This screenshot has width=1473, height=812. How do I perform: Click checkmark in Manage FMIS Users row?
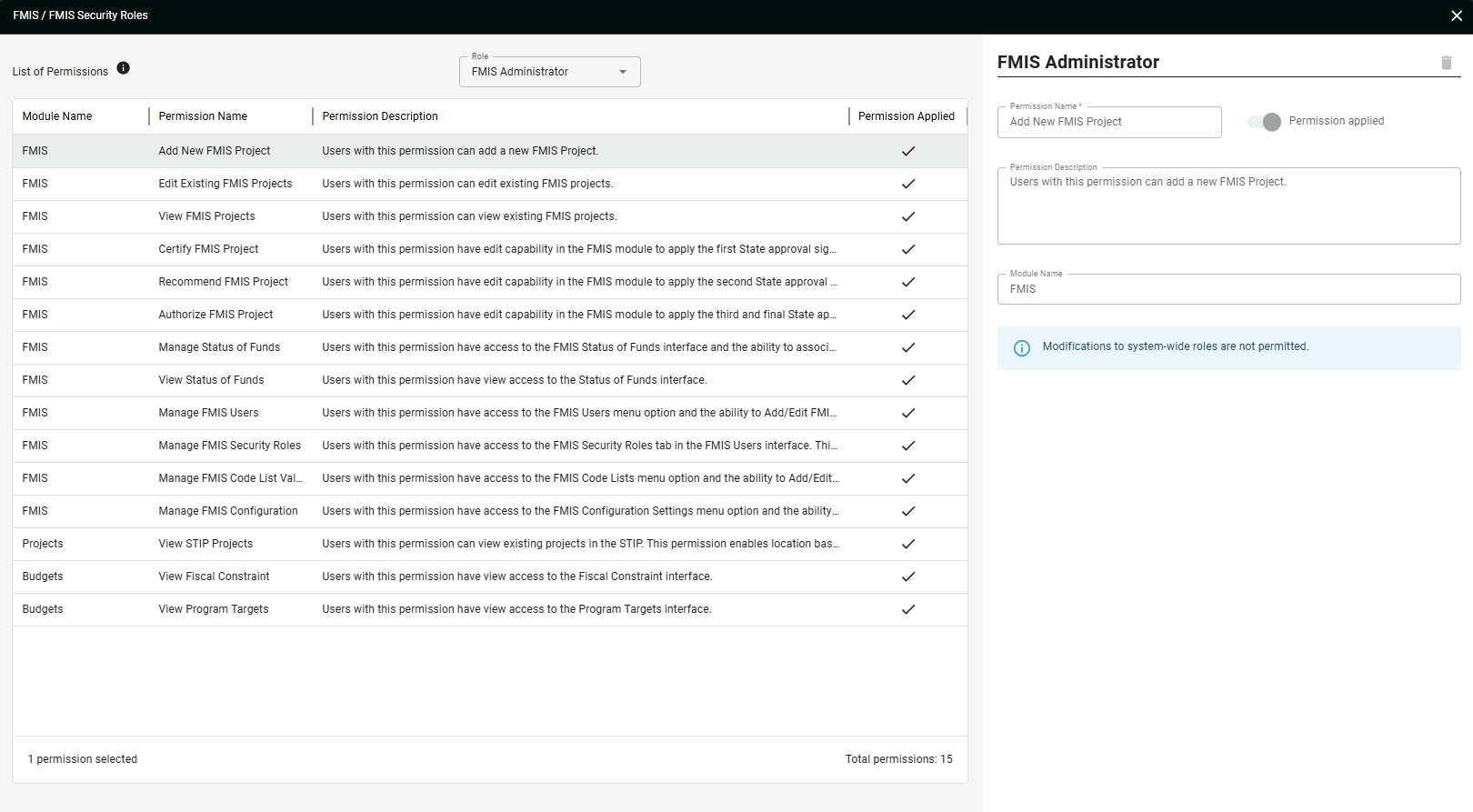[x=908, y=413]
